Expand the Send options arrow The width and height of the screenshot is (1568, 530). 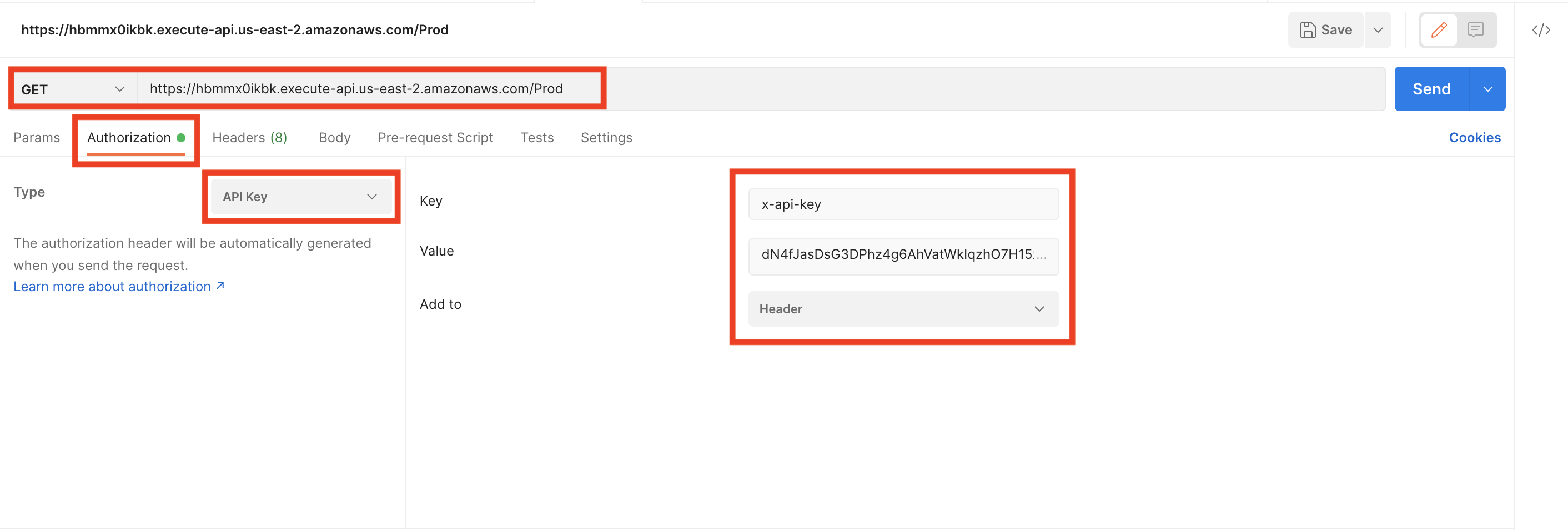pyautogui.click(x=1487, y=89)
